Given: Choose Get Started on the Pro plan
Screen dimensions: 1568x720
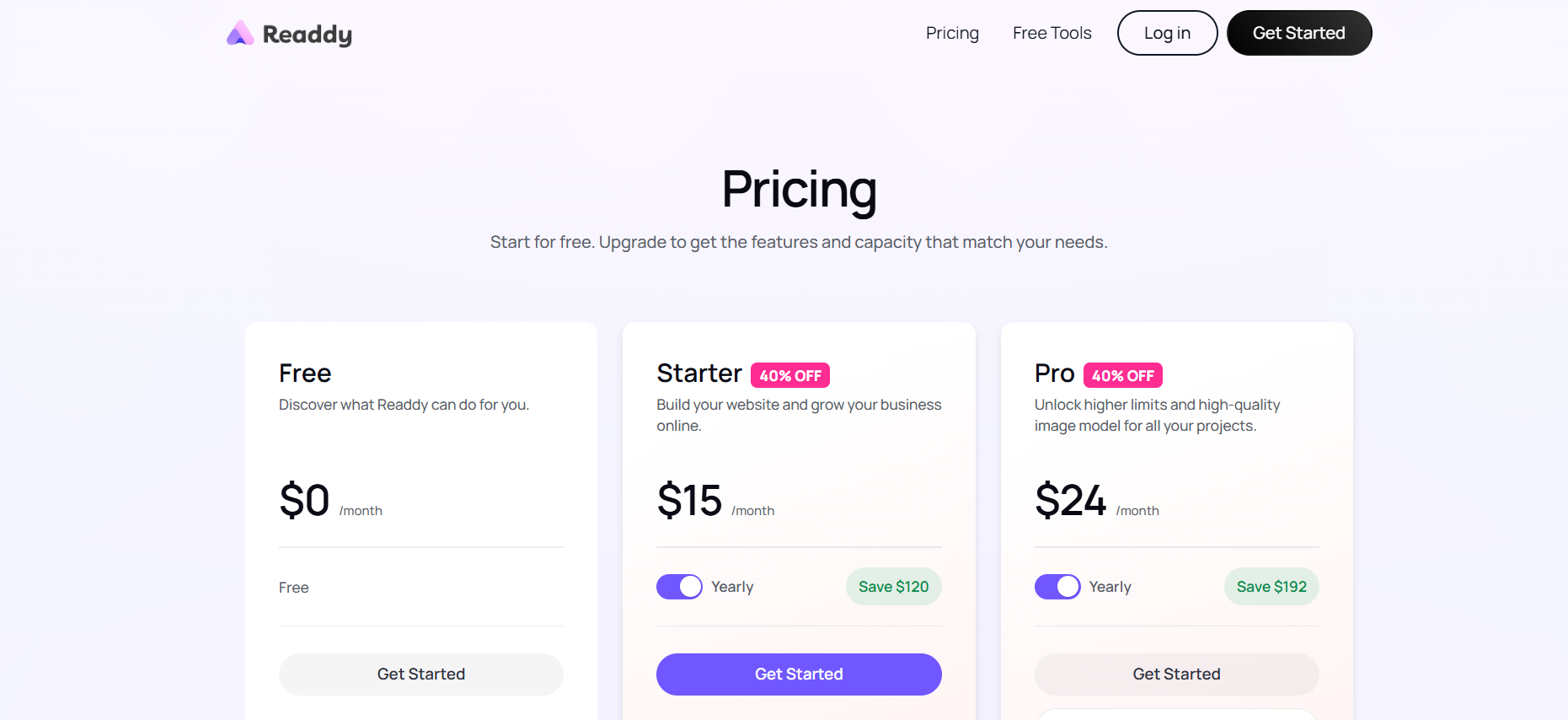Looking at the screenshot, I should coord(1176,674).
